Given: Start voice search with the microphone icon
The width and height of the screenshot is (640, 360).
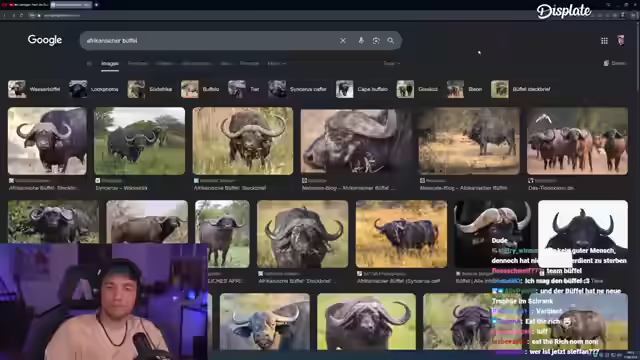Looking at the screenshot, I should (361, 40).
